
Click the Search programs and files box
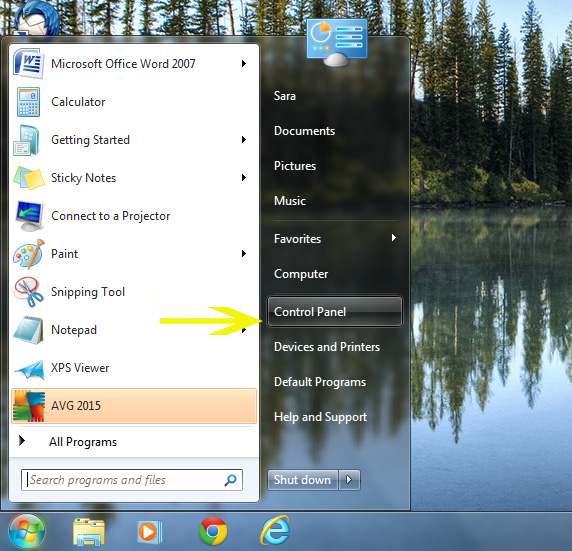(x=132, y=479)
